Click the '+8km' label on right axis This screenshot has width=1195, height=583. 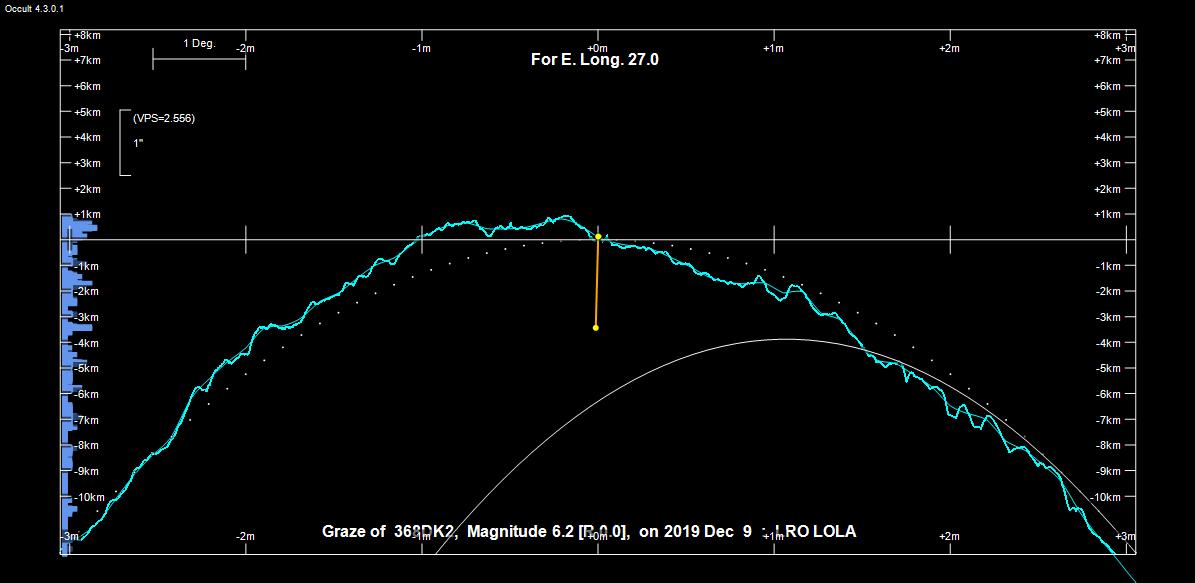(x=1107, y=35)
